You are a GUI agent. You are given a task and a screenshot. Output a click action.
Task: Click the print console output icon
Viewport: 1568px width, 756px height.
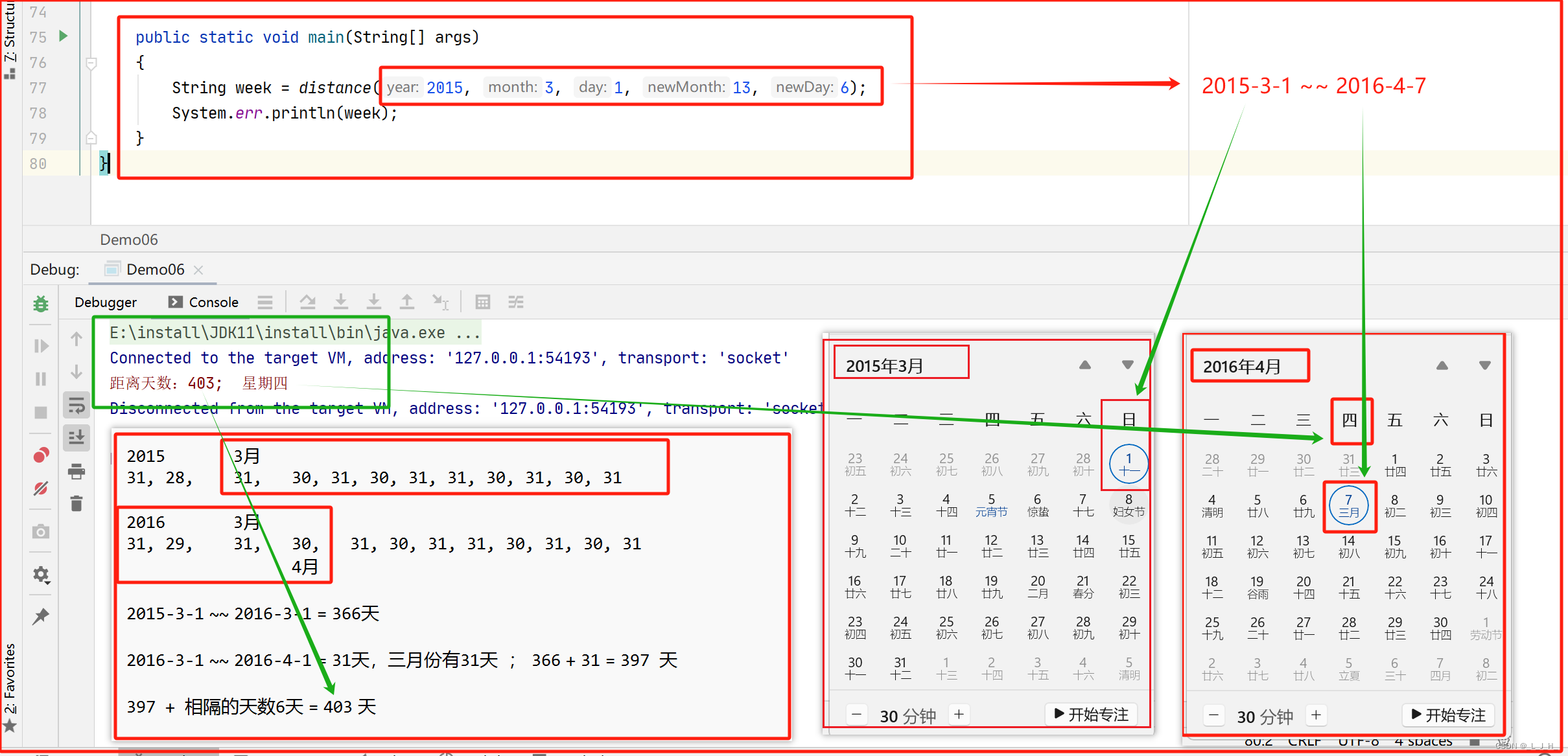pos(76,472)
